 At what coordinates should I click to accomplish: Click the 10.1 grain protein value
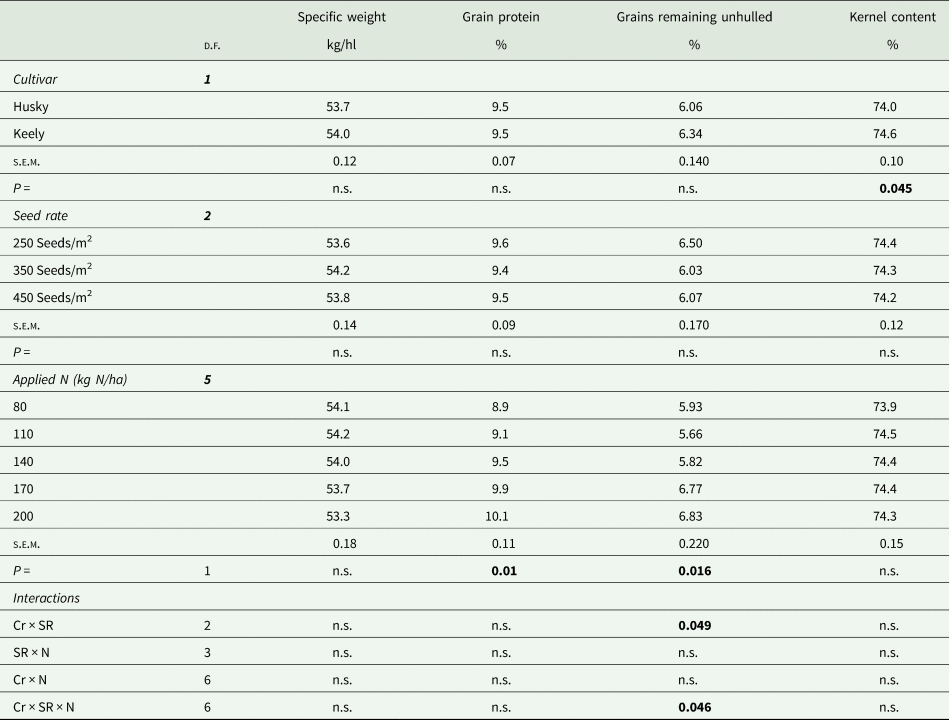pos(501,516)
